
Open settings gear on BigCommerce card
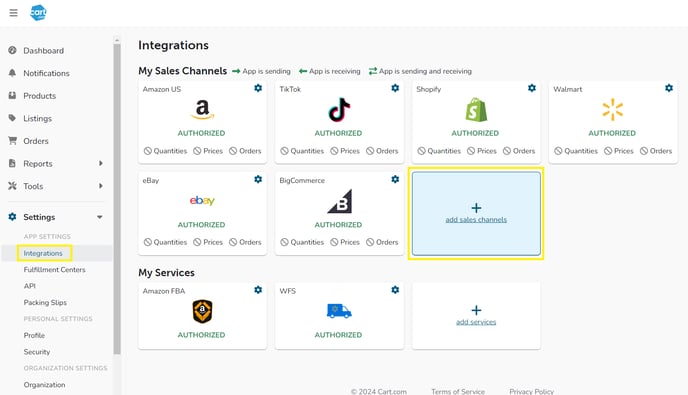click(x=395, y=180)
